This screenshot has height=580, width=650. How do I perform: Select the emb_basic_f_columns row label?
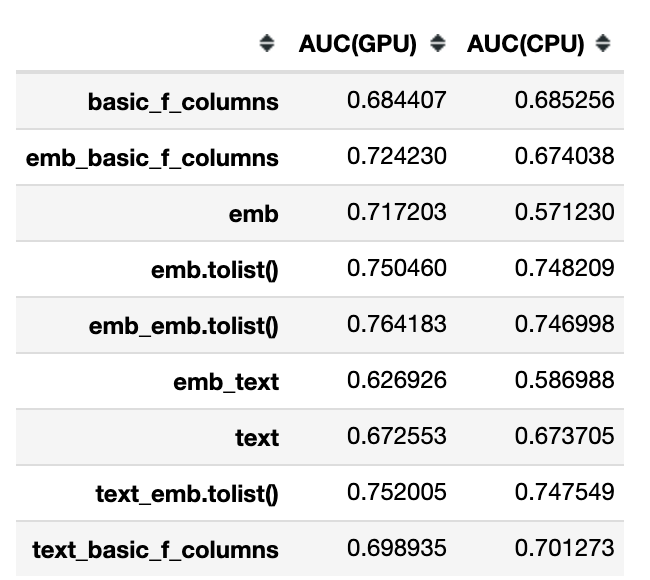tap(152, 157)
